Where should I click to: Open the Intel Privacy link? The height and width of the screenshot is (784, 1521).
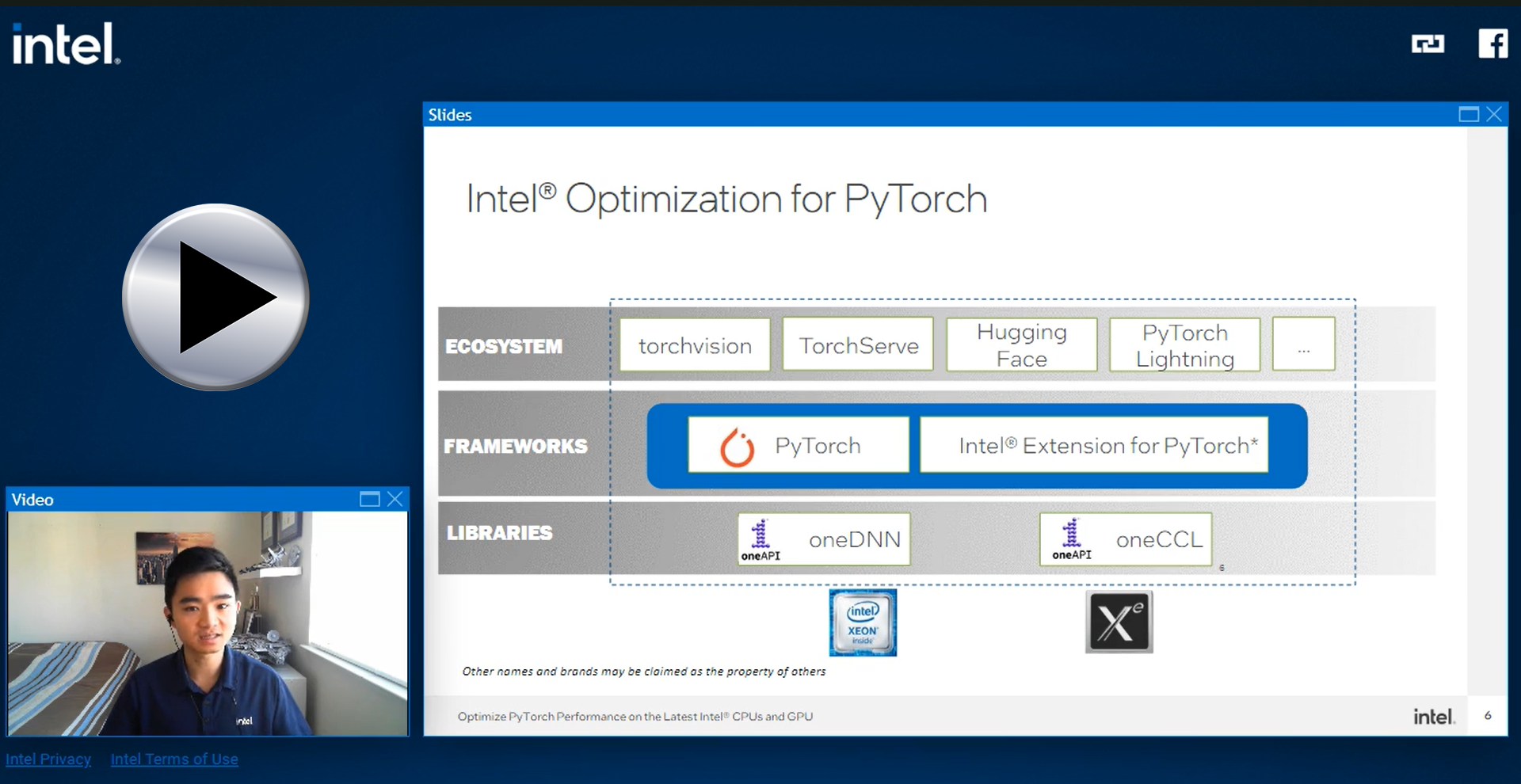[49, 759]
